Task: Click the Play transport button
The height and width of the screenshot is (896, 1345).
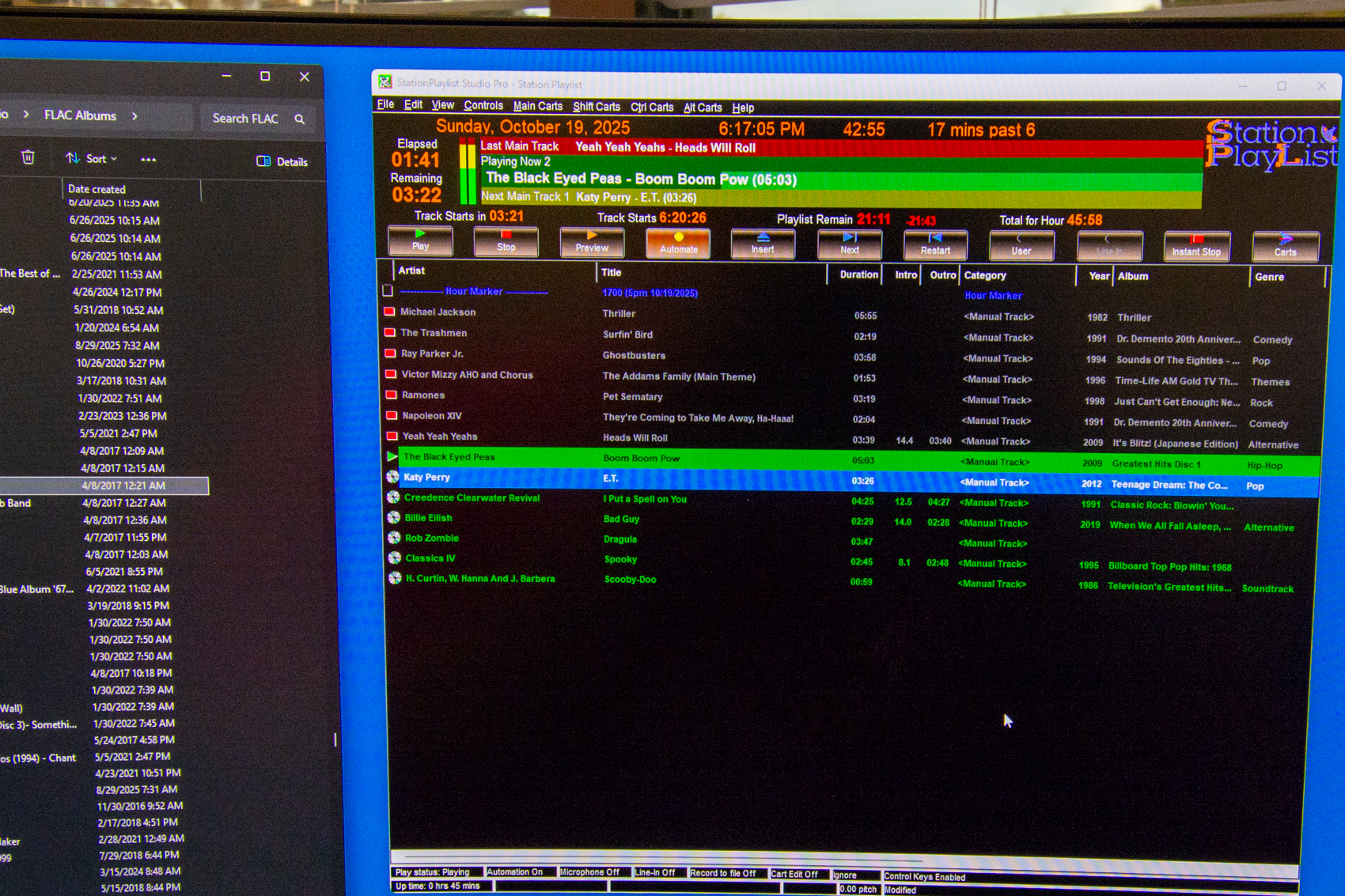Action: click(x=420, y=241)
